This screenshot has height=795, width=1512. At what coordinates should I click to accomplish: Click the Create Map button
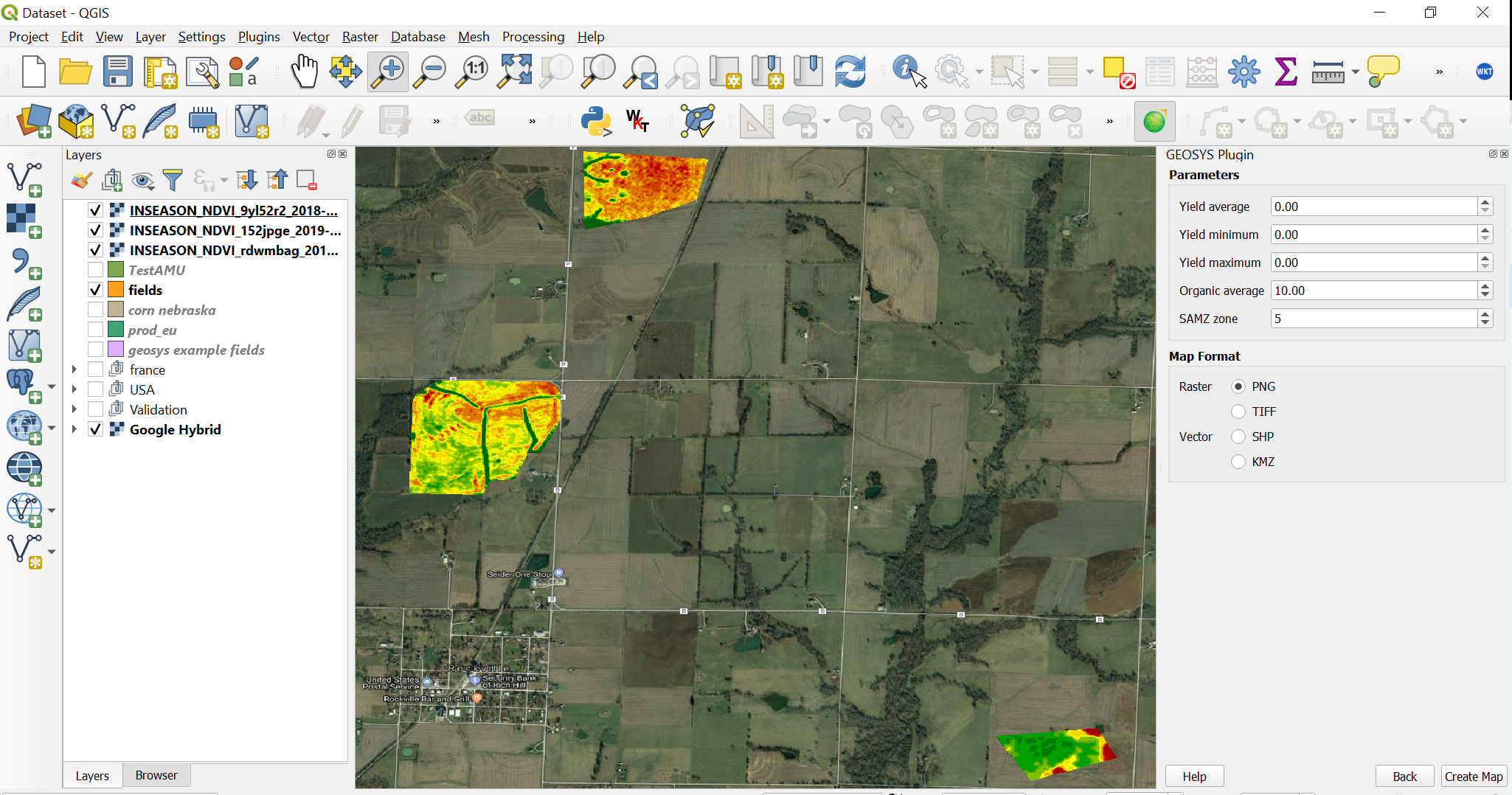tap(1473, 777)
